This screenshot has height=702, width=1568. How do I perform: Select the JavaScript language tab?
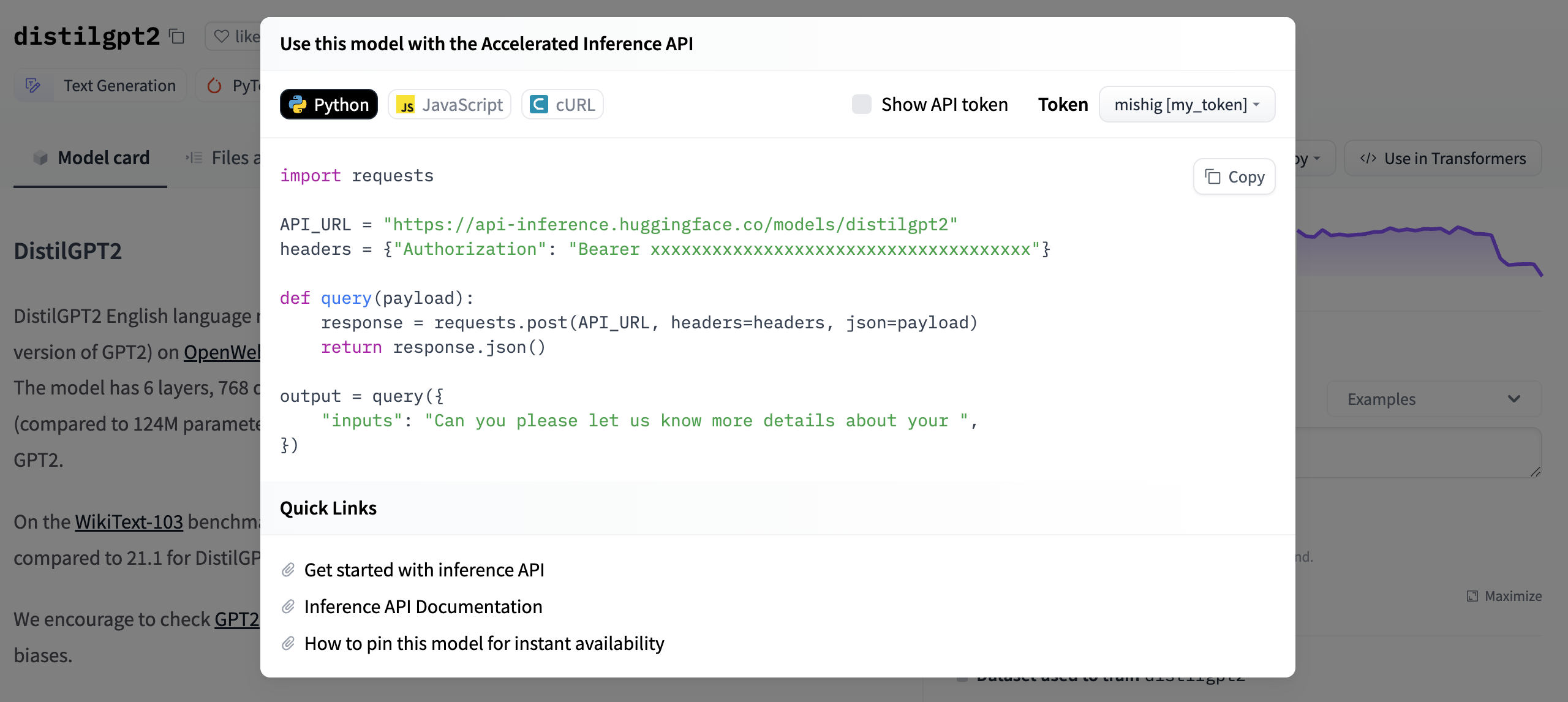[x=450, y=104]
